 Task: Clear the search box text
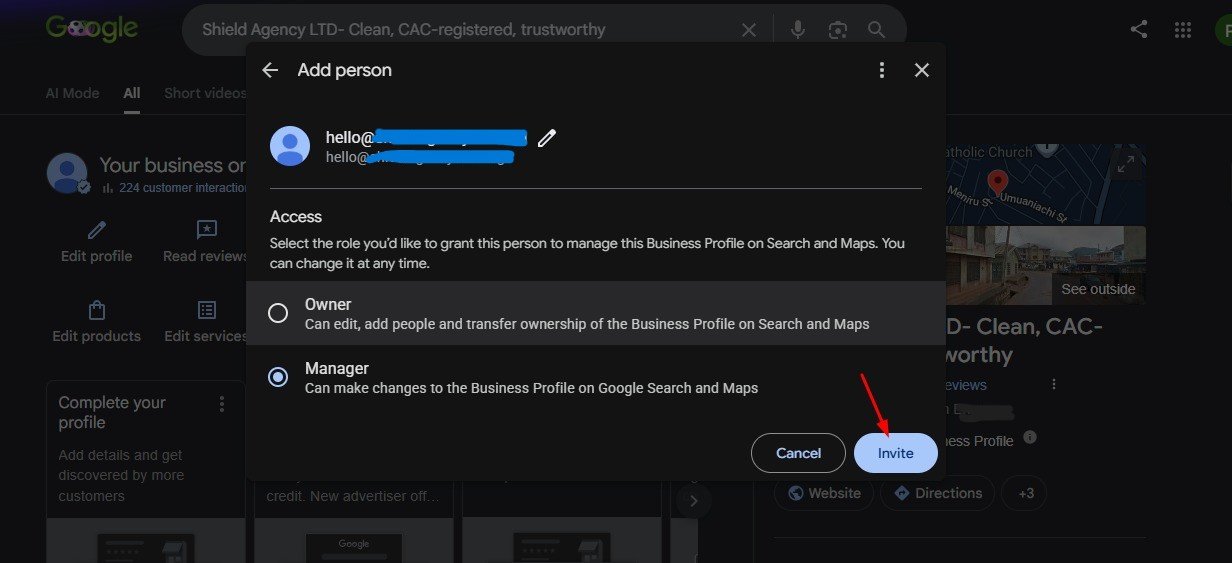pyautogui.click(x=748, y=30)
